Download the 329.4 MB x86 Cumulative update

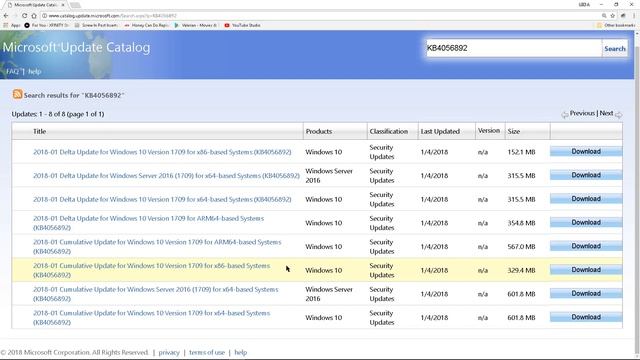[586, 270]
